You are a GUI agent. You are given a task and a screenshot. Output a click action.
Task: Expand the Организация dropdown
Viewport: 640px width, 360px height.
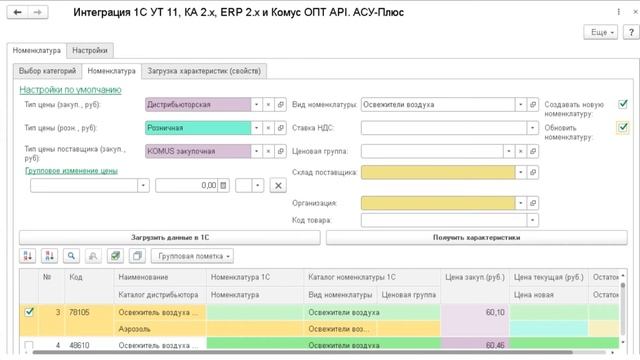click(520, 203)
